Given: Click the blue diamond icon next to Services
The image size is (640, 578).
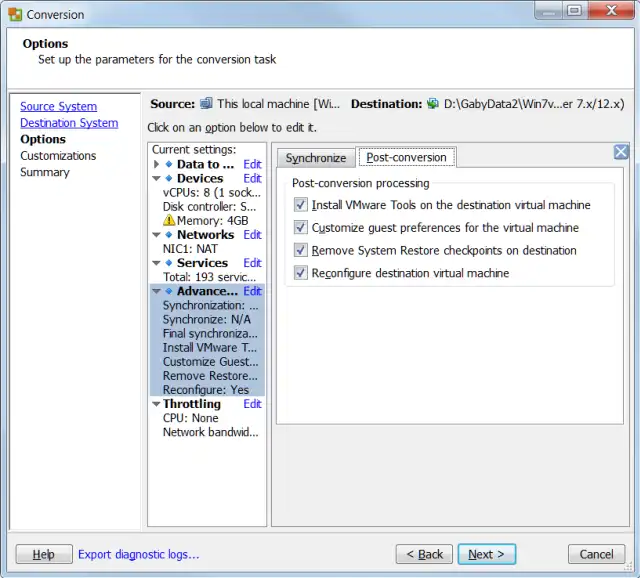Looking at the screenshot, I should pyautogui.click(x=169, y=263).
